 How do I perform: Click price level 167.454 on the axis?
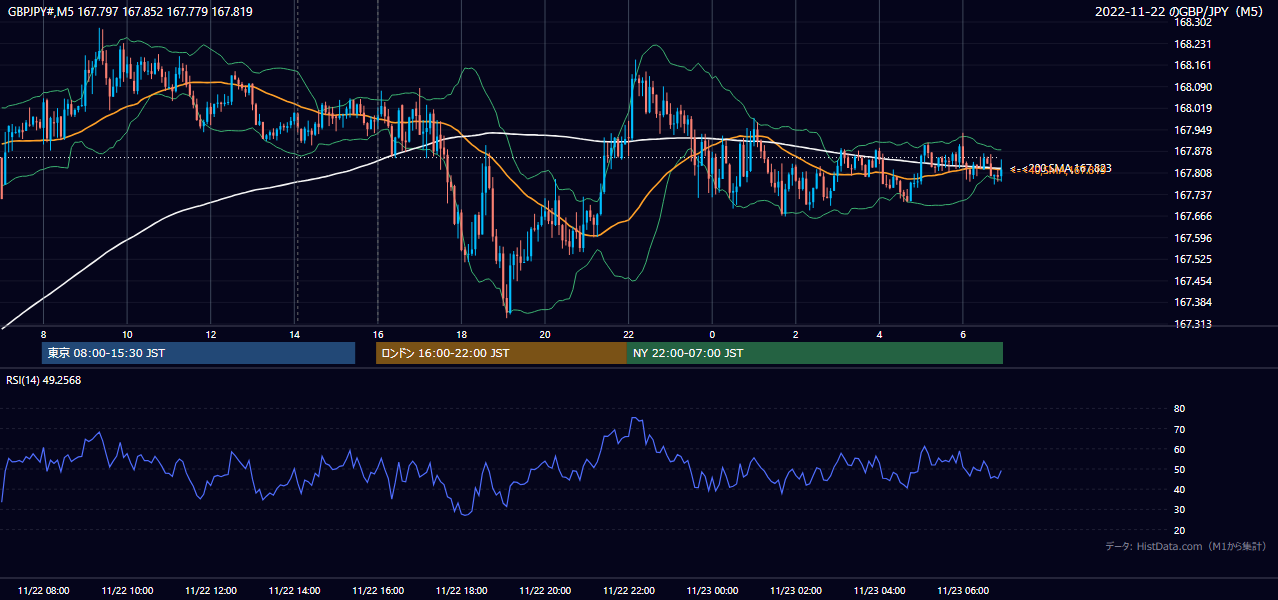[1192, 281]
